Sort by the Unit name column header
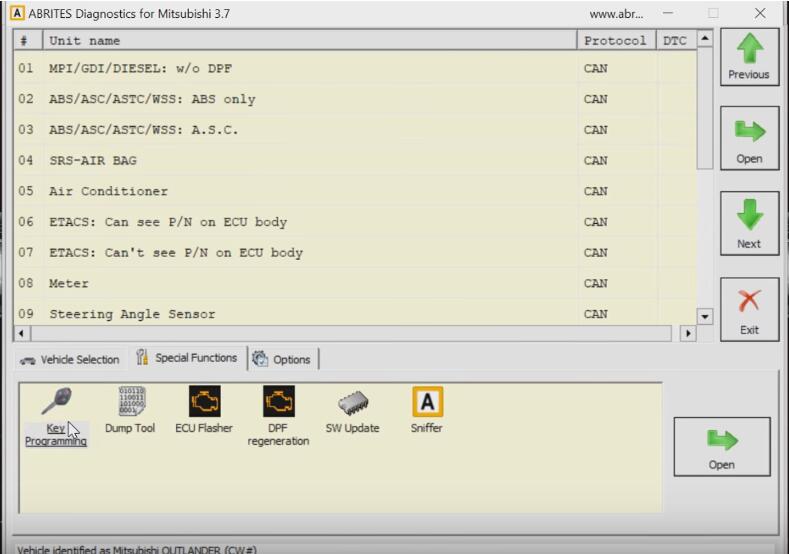The image size is (789, 554). click(x=310, y=40)
